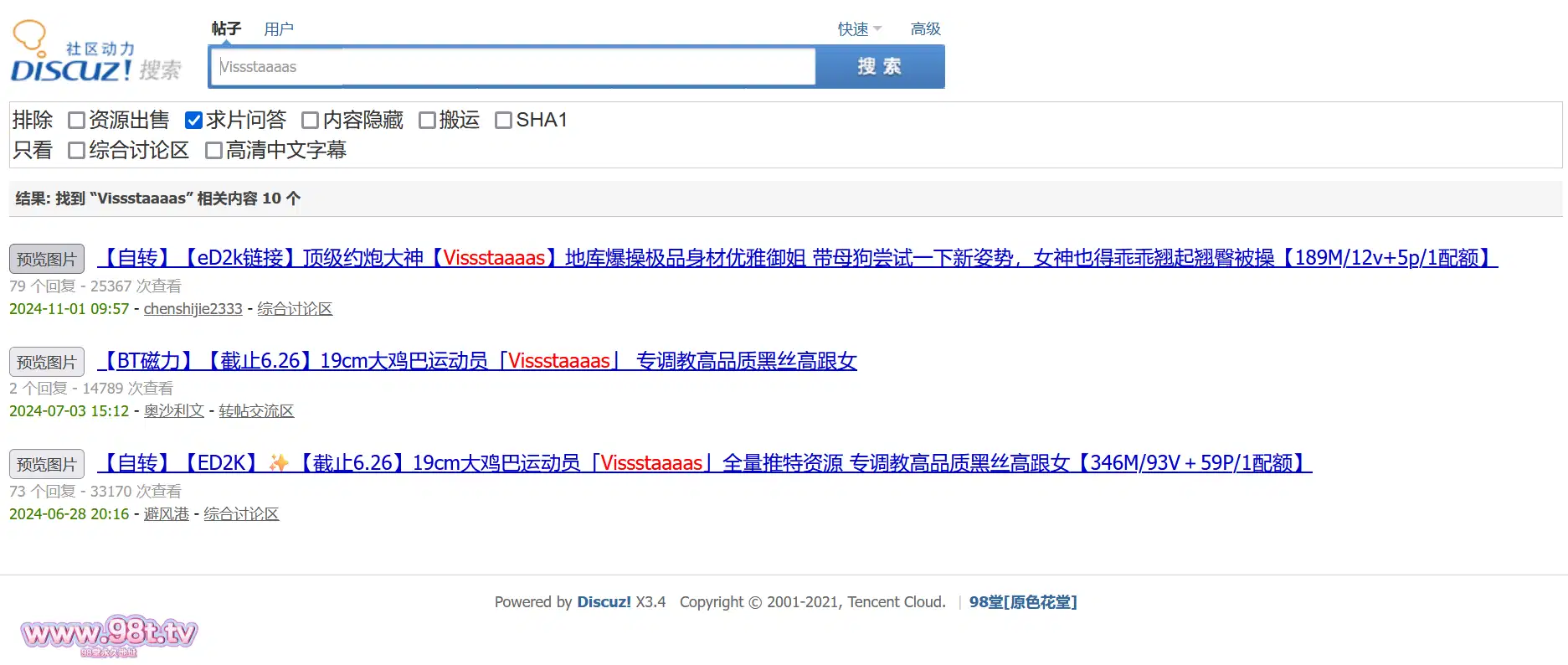Focus the search keyword input field
This screenshot has width=1568, height=665.
[x=513, y=67]
